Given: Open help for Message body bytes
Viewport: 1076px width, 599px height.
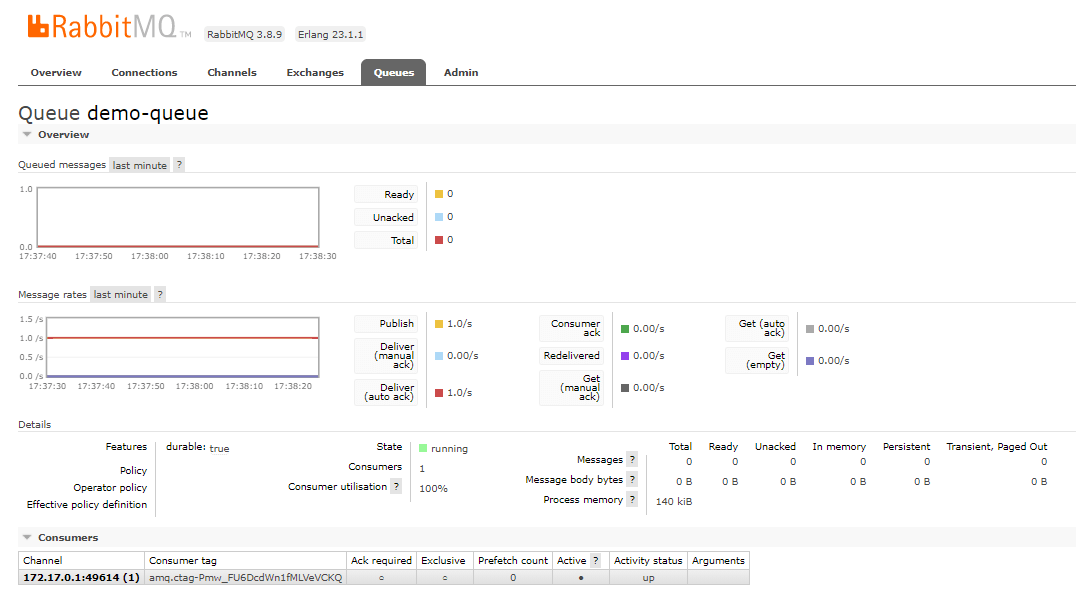Looking at the screenshot, I should click(632, 480).
